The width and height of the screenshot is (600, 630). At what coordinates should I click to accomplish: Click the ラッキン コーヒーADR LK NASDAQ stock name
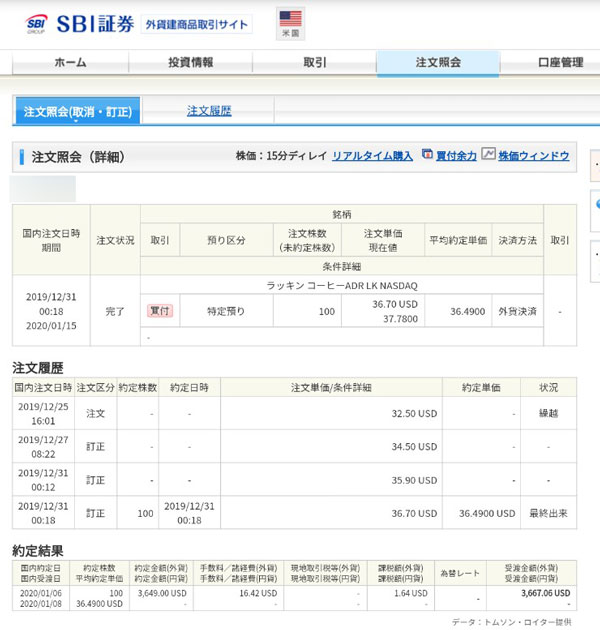click(x=341, y=286)
